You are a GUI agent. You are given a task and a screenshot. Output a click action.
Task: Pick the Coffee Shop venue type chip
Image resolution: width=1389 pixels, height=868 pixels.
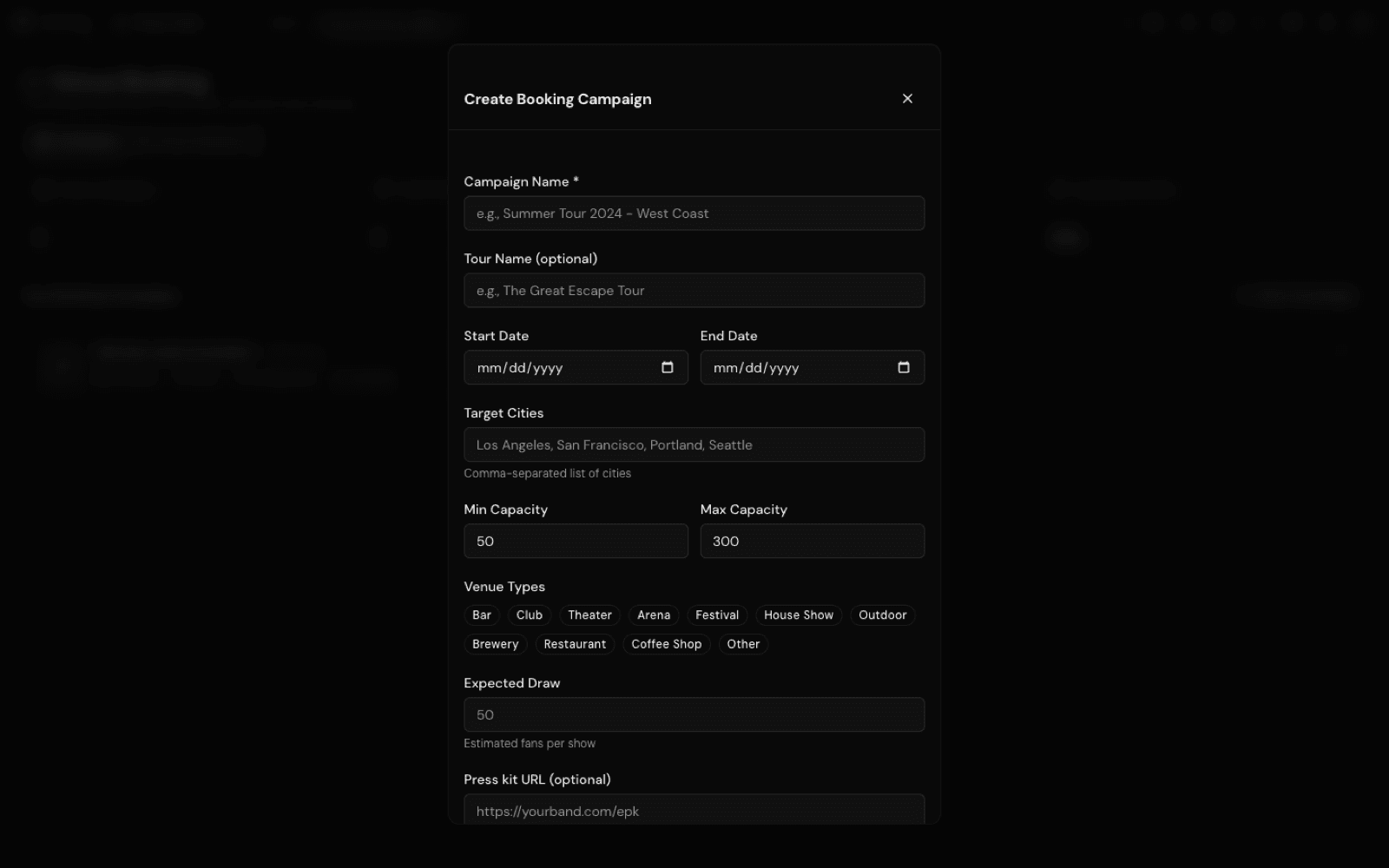pyautogui.click(x=667, y=644)
